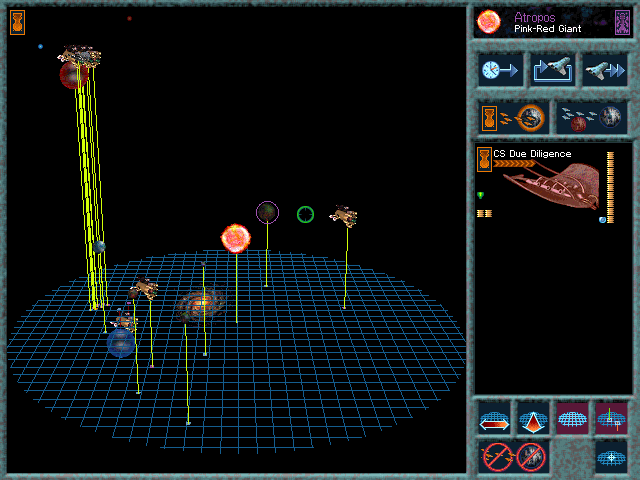Select the small red dot planet near the top
The height and width of the screenshot is (480, 640).
pos(129,19)
